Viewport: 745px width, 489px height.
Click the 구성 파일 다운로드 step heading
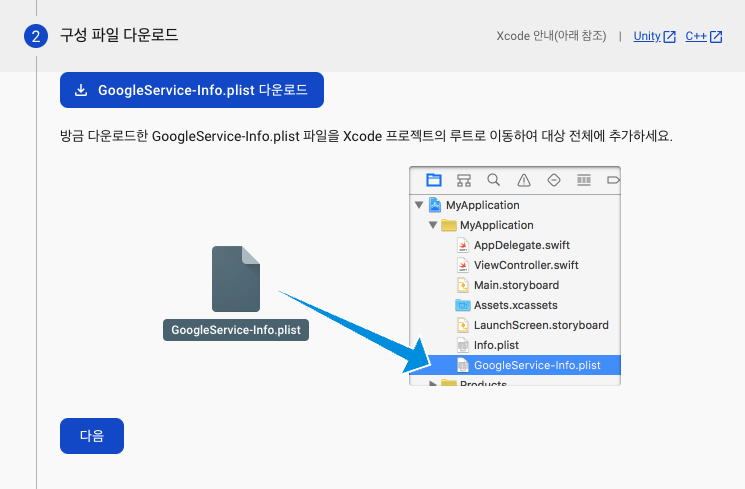pos(119,35)
